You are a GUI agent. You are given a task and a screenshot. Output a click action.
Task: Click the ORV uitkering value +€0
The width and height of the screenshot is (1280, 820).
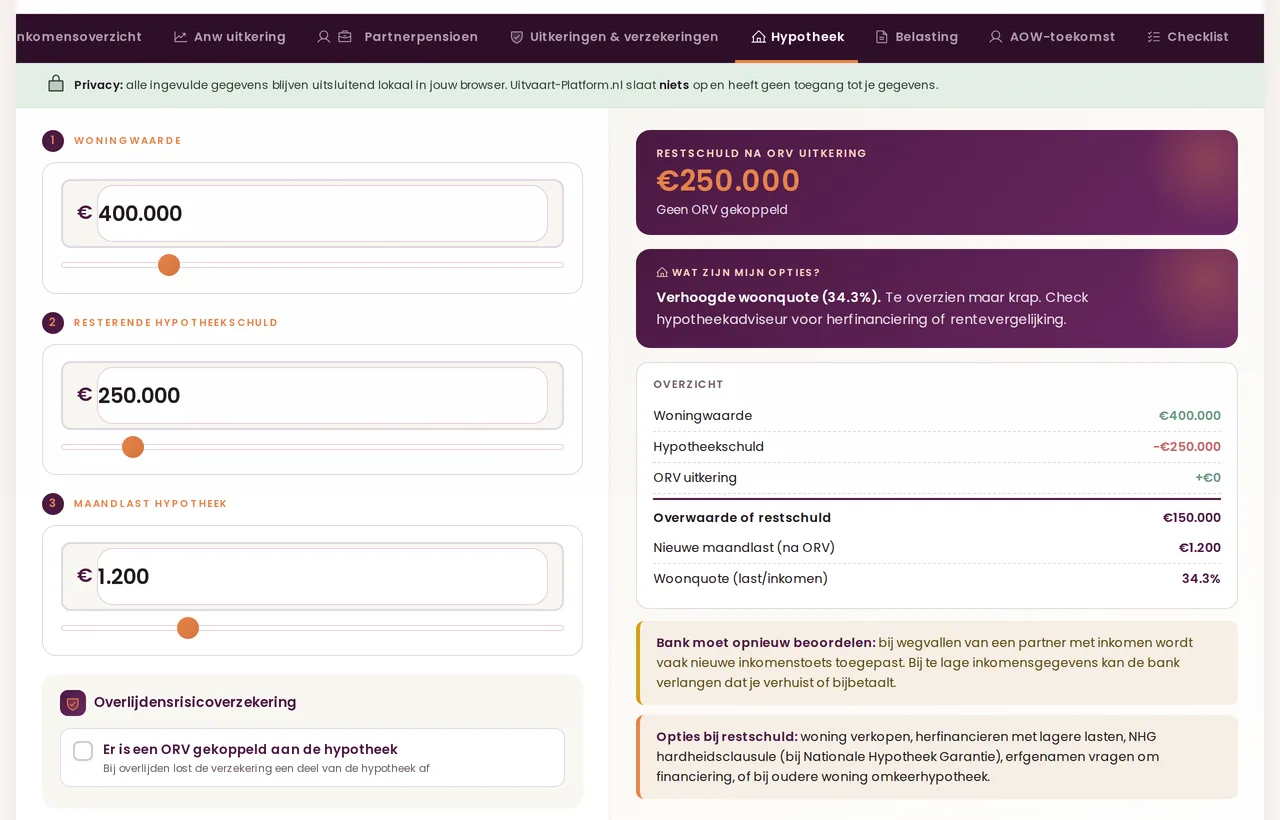pos(1208,478)
